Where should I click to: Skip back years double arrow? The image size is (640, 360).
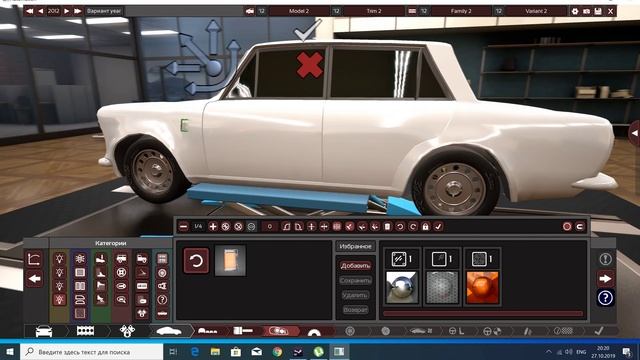coord(29,11)
